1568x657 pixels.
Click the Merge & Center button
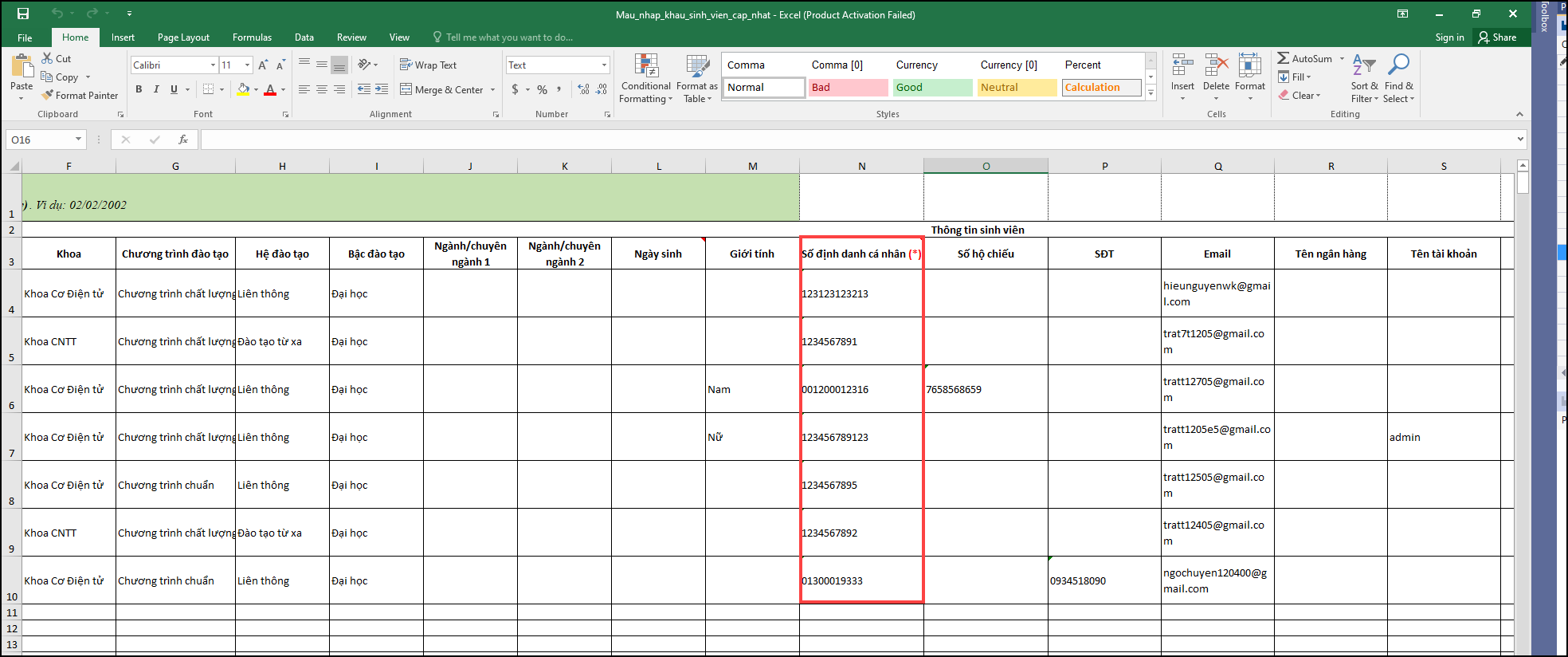[x=448, y=89]
